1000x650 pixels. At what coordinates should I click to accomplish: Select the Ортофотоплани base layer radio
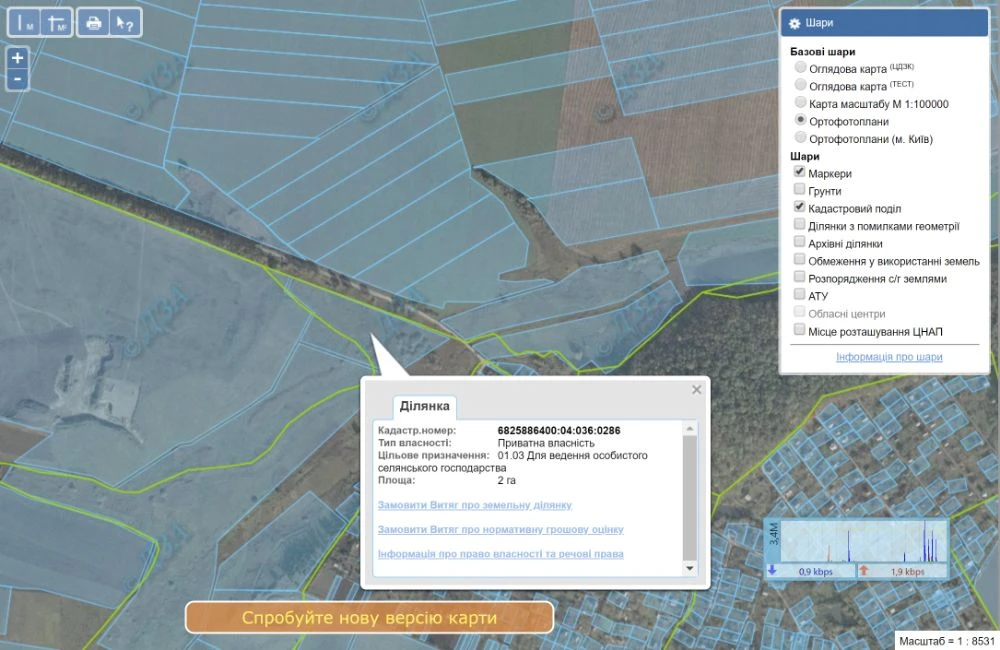(800, 119)
